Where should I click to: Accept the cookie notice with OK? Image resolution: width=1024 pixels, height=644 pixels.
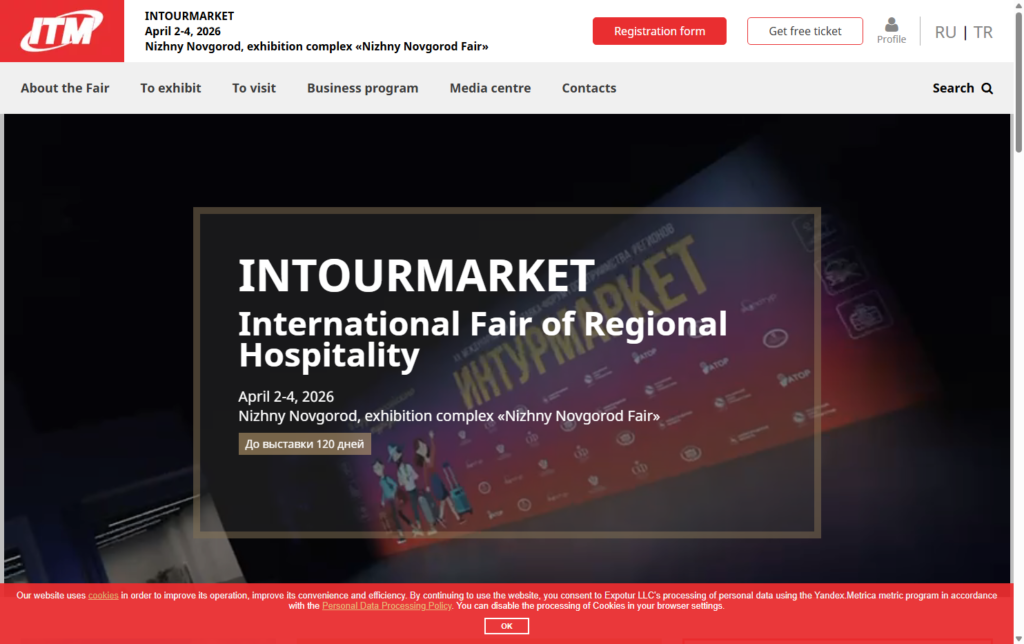click(506, 626)
